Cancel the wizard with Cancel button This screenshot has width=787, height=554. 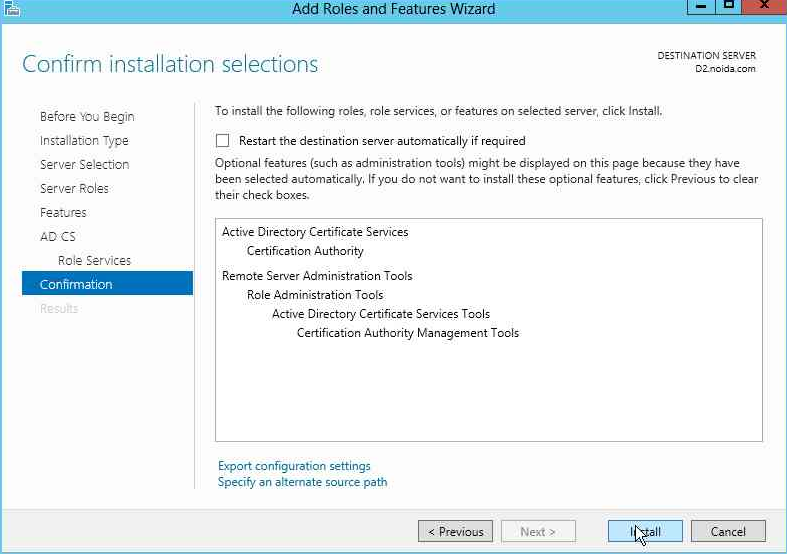728,531
